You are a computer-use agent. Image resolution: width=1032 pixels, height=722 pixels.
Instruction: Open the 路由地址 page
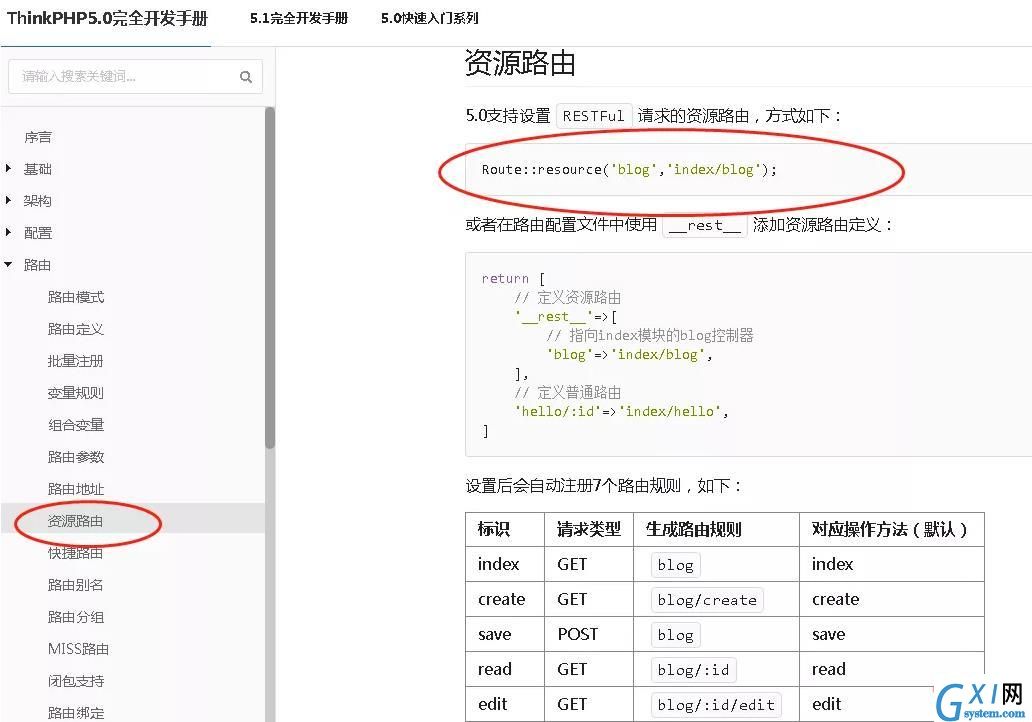coord(76,489)
